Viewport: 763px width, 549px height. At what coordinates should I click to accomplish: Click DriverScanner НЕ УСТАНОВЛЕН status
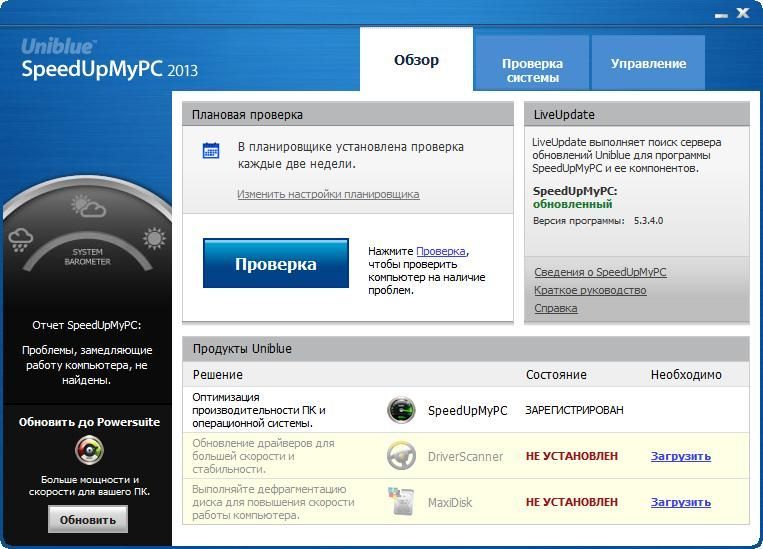(x=572, y=456)
